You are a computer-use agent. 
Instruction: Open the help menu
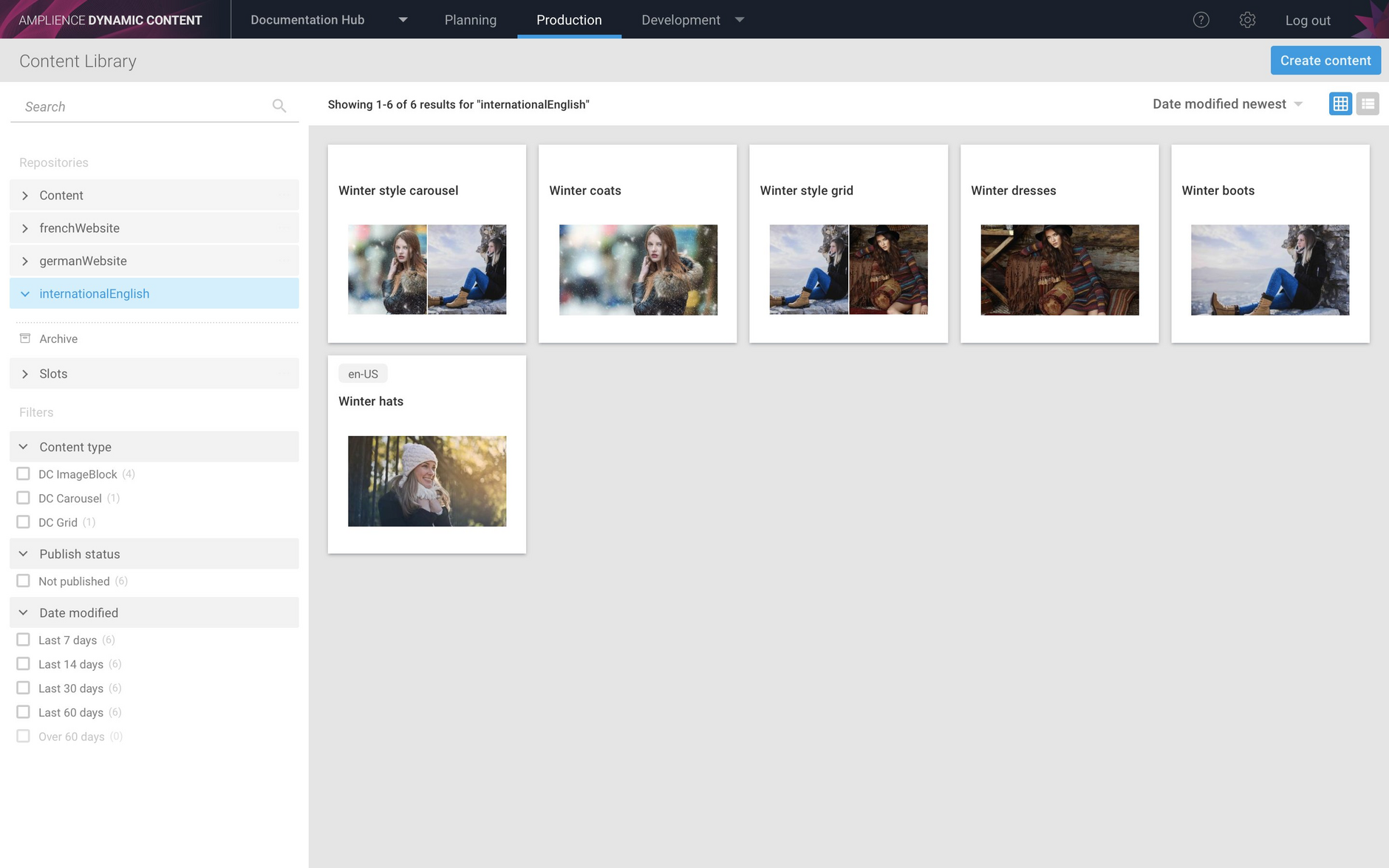click(1201, 20)
